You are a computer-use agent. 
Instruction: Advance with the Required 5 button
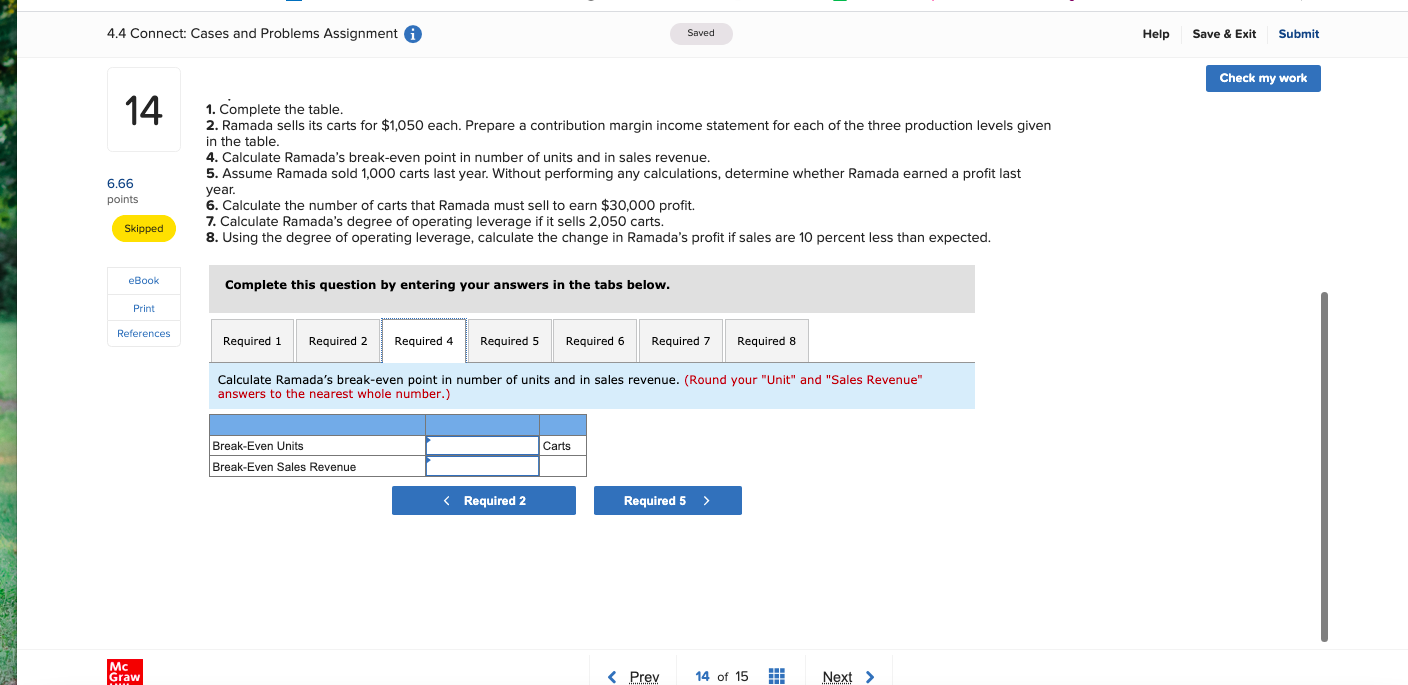coord(668,501)
